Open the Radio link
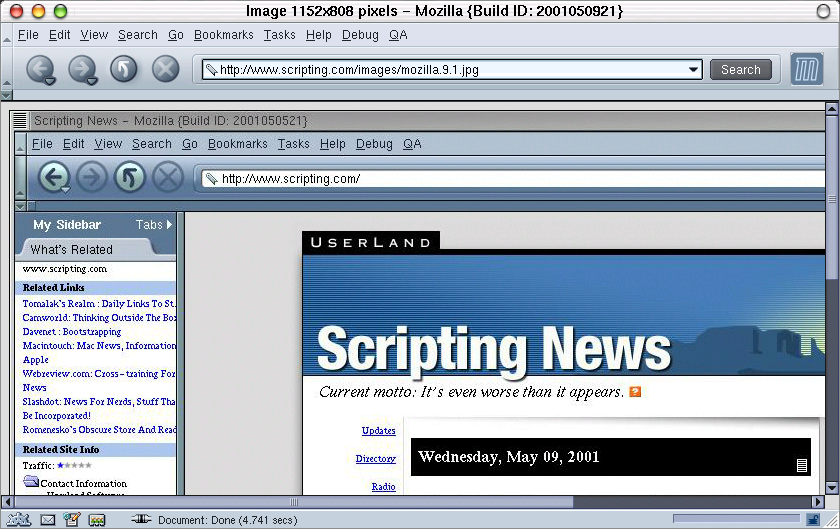This screenshot has width=840, height=529. (384, 487)
